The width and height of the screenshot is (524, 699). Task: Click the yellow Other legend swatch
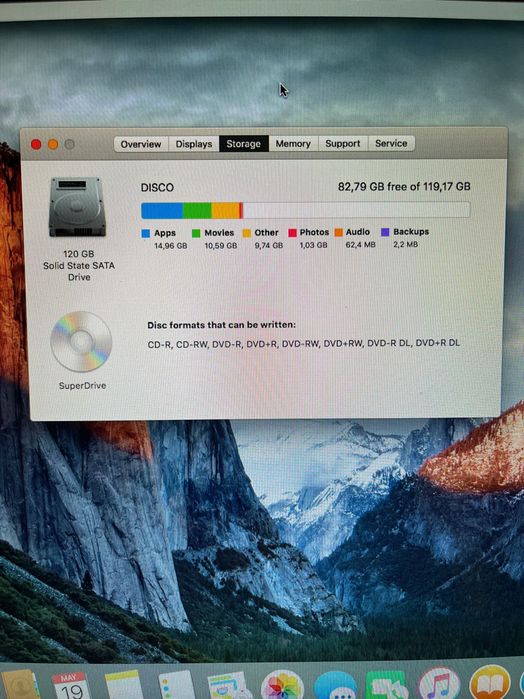(247, 233)
